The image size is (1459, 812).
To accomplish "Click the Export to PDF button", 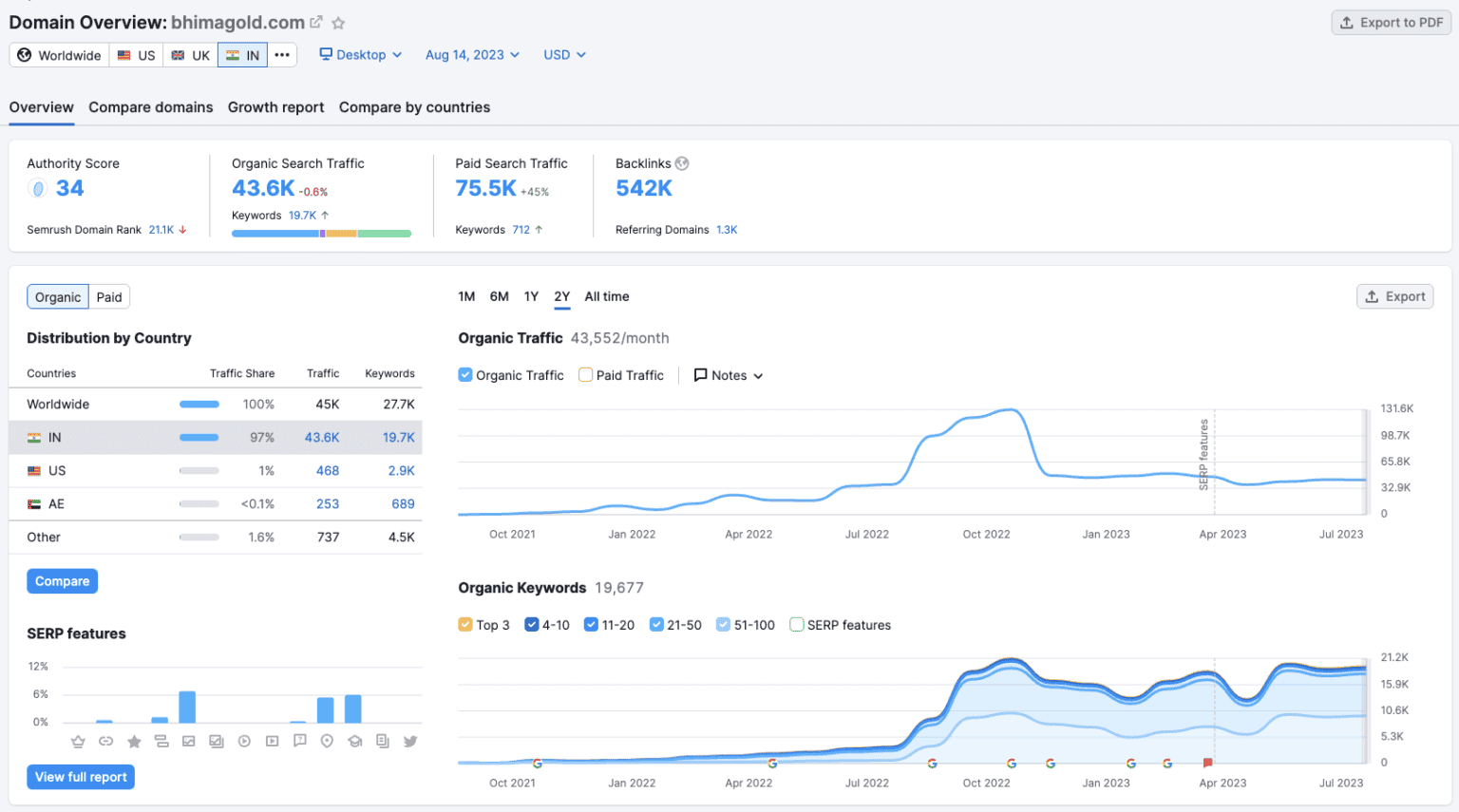I will [1392, 23].
